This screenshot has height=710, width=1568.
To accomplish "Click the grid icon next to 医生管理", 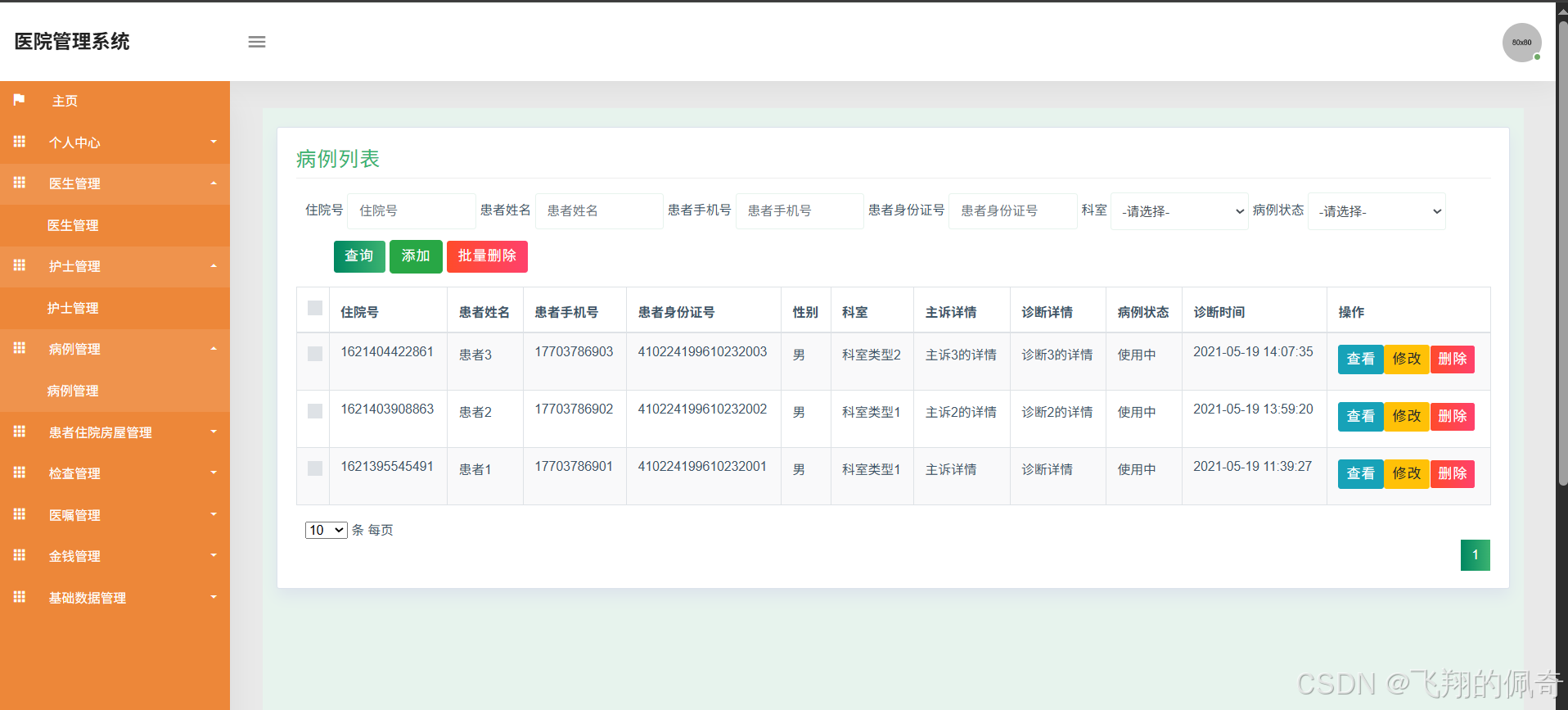I will pos(20,183).
